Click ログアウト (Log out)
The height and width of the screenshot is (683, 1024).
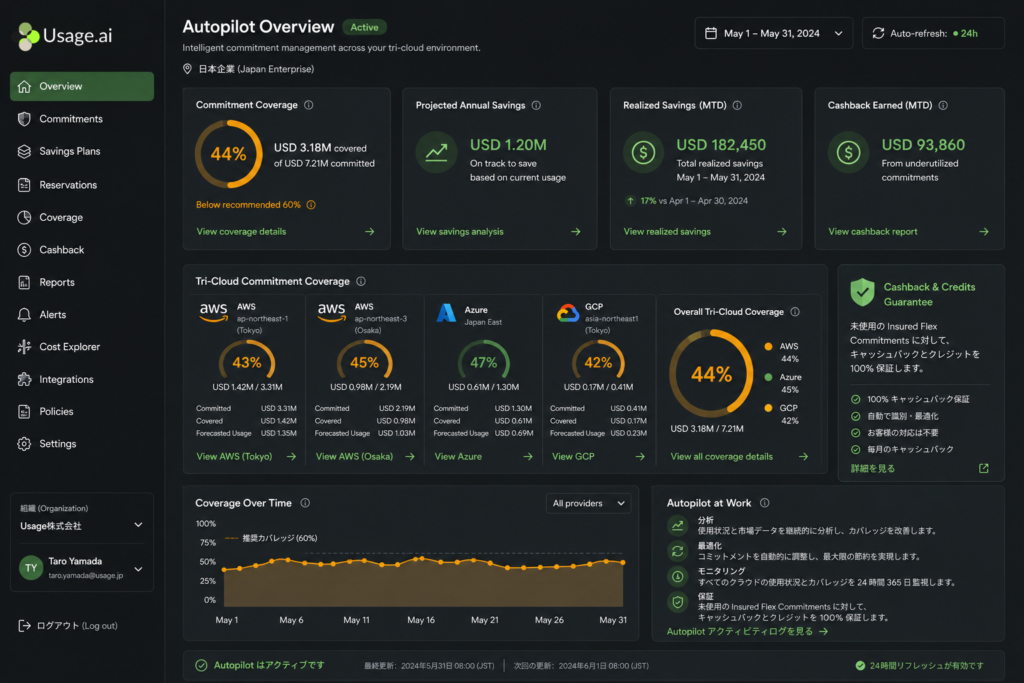pos(68,626)
